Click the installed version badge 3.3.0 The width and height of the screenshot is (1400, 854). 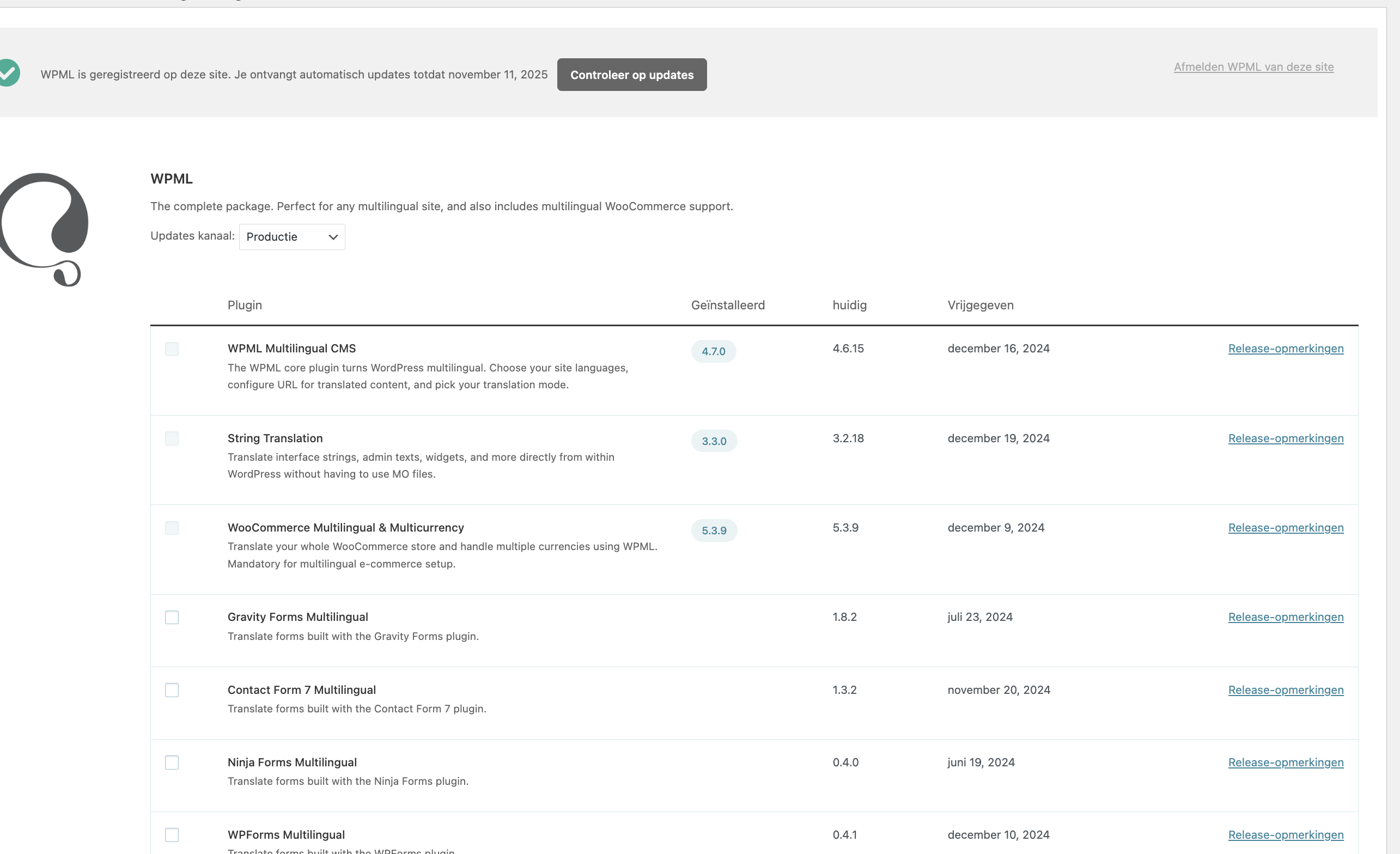click(x=714, y=441)
